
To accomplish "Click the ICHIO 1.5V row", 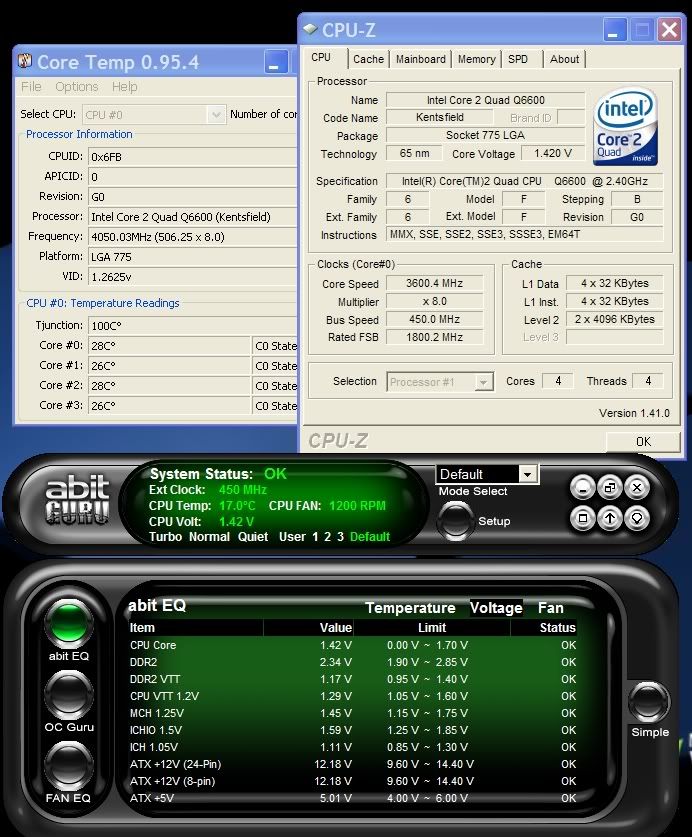I will point(353,730).
